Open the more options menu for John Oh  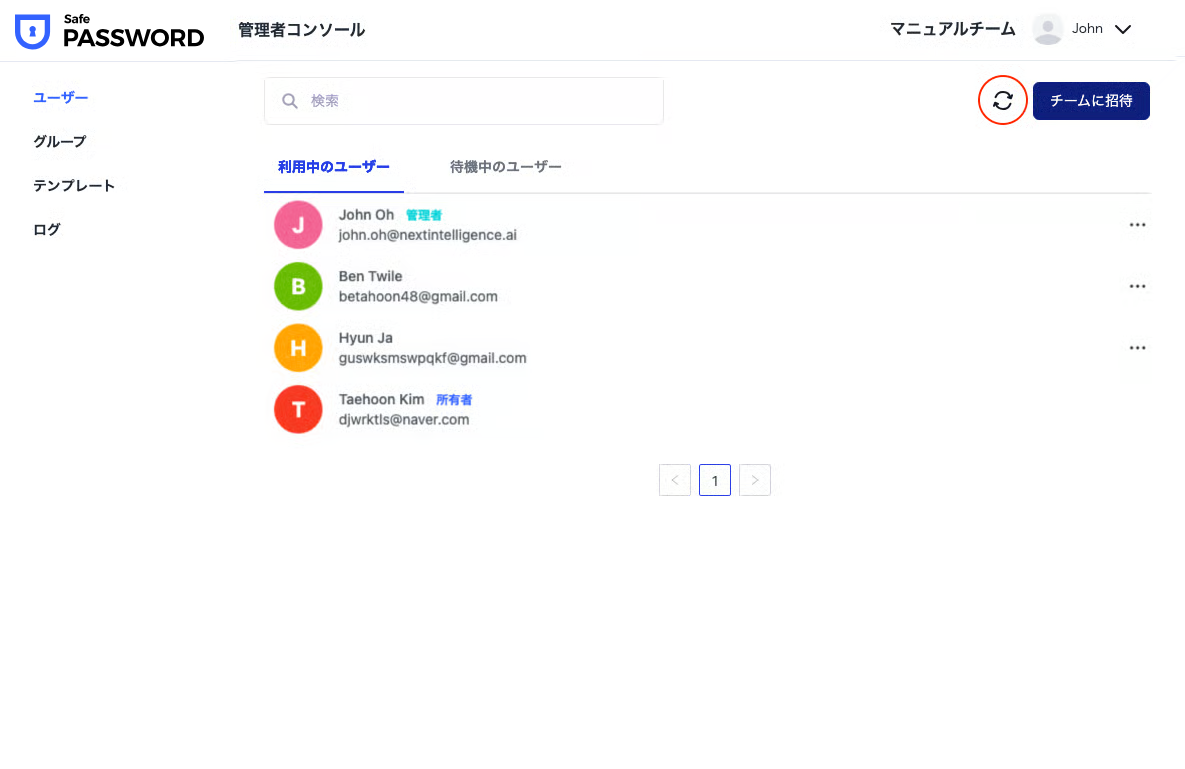pyautogui.click(x=1137, y=225)
